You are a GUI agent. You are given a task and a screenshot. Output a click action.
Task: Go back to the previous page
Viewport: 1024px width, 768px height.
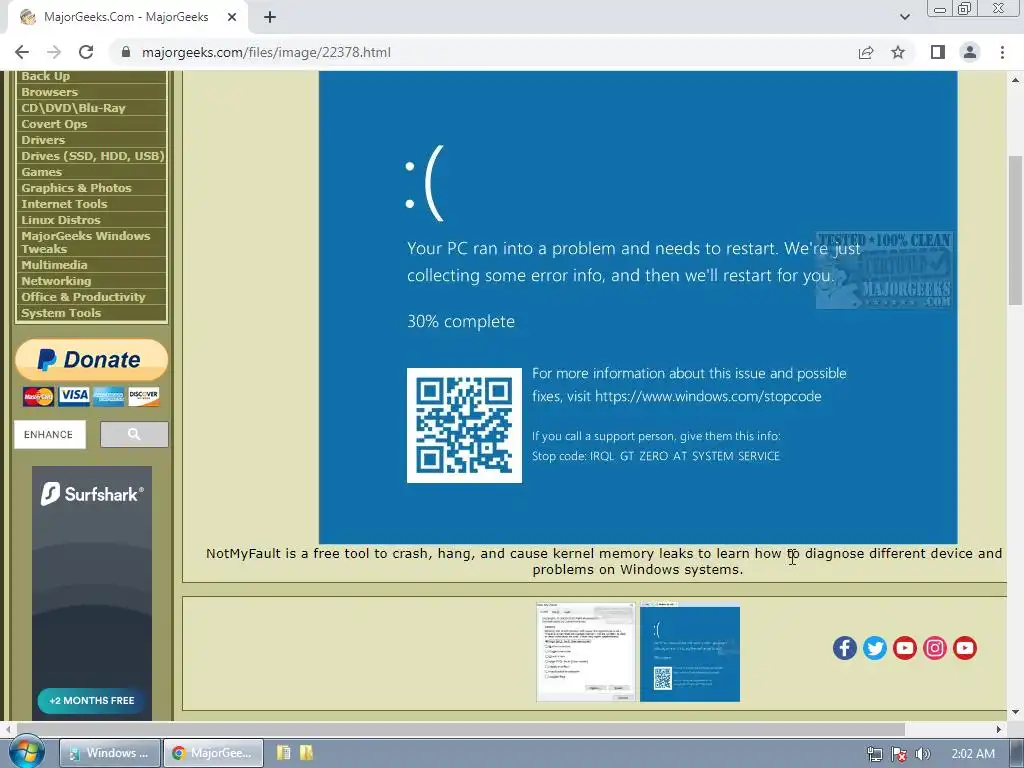point(22,52)
